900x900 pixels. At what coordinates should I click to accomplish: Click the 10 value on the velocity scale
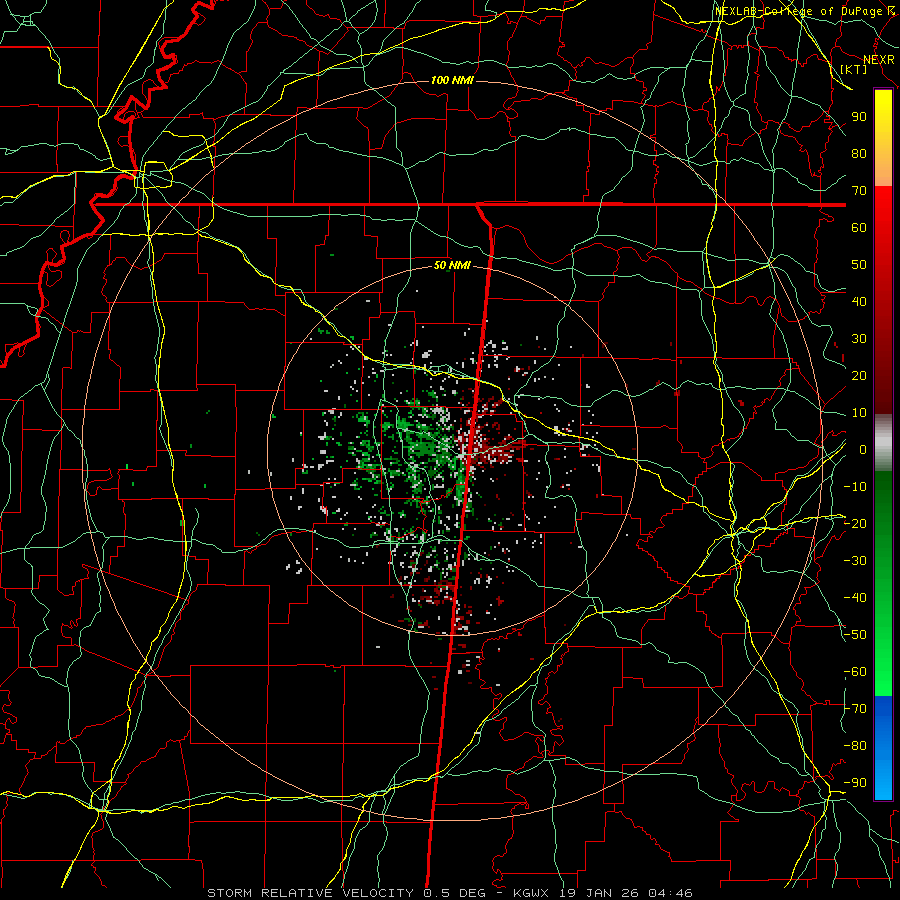859,413
